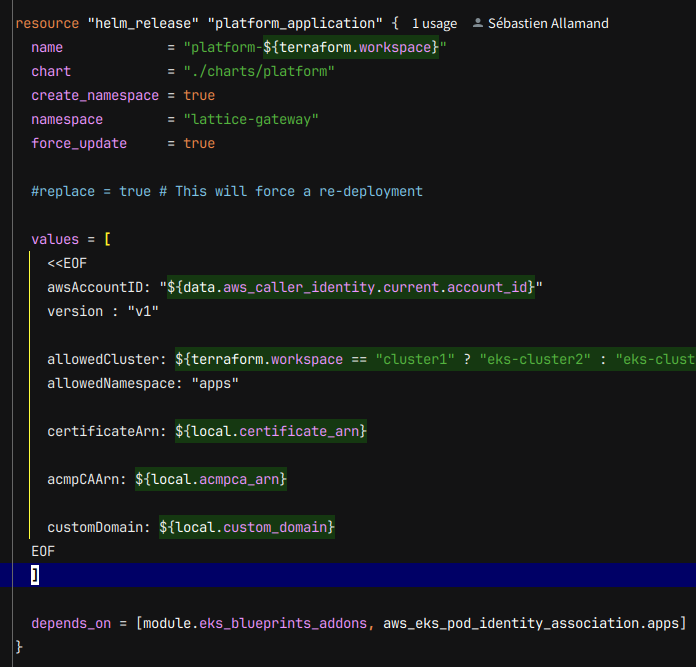Click the true value of force_update
696x667 pixels.
(199, 143)
